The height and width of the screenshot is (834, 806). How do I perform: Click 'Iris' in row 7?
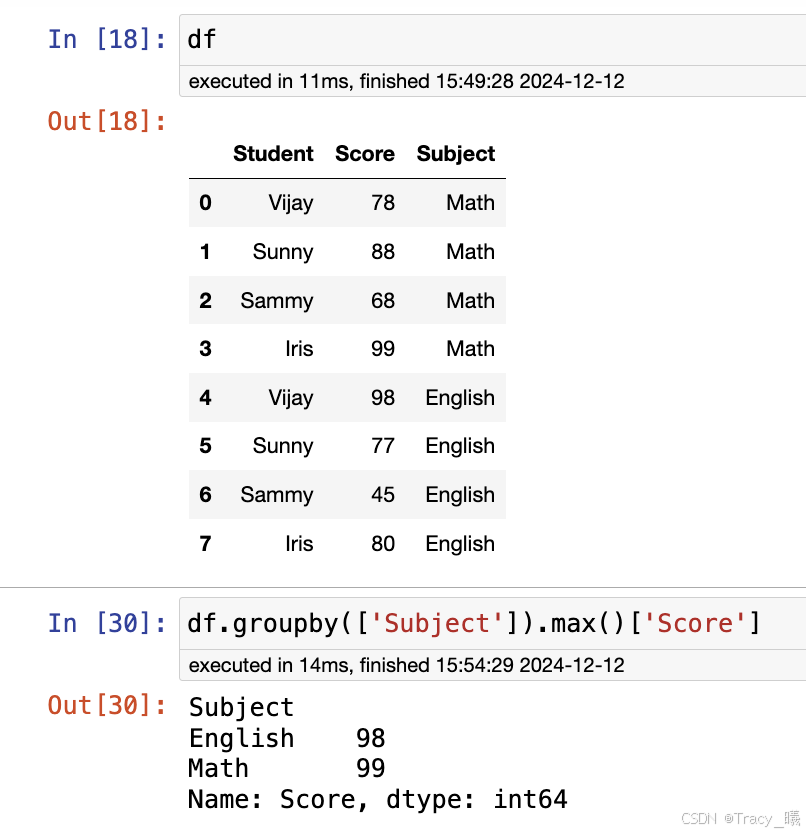point(299,544)
